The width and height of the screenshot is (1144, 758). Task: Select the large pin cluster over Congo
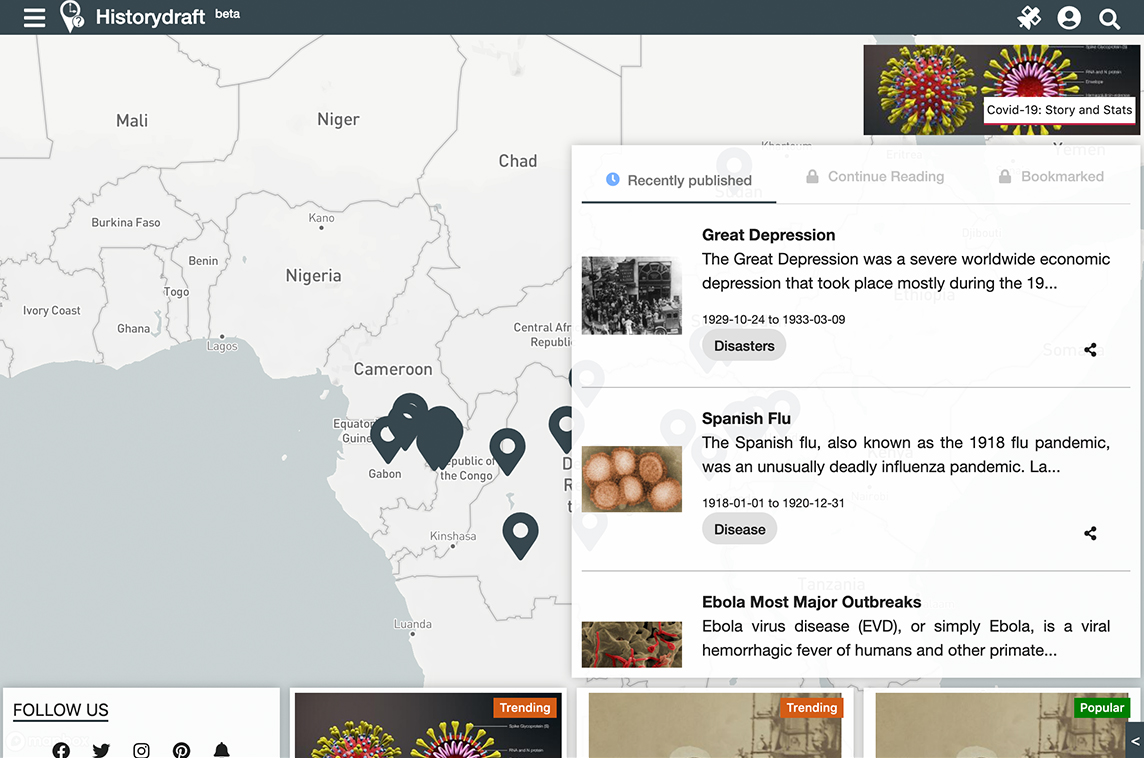click(439, 436)
